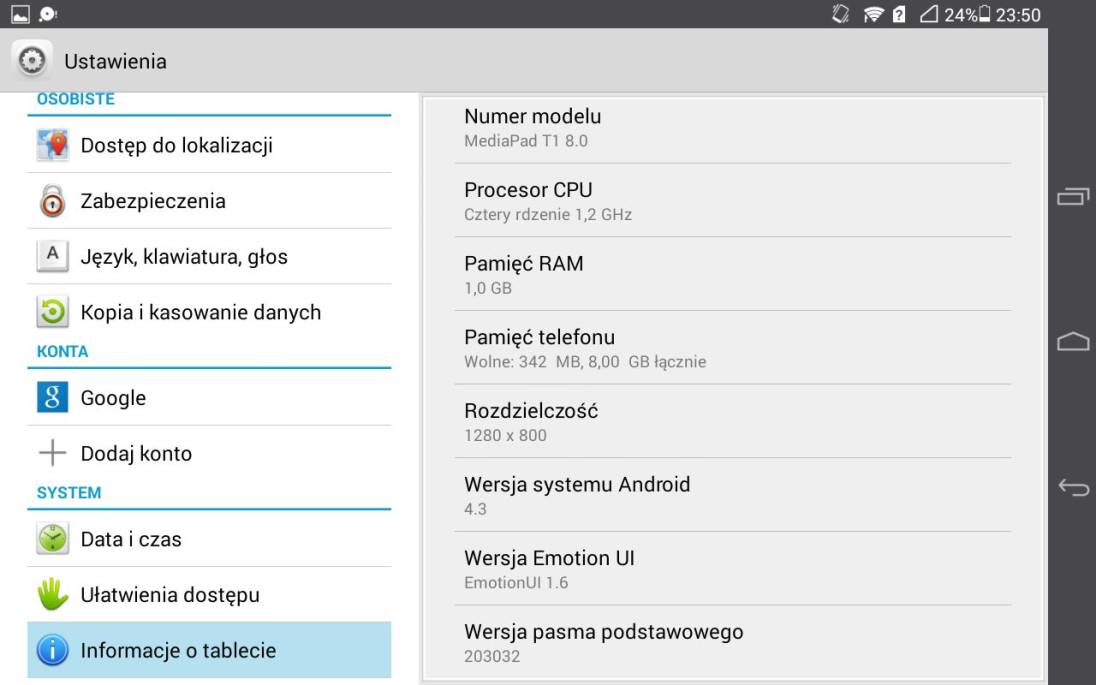The image size is (1096, 685).
Task: Tap the Pamięć telefonu row
Action: pos(733,347)
